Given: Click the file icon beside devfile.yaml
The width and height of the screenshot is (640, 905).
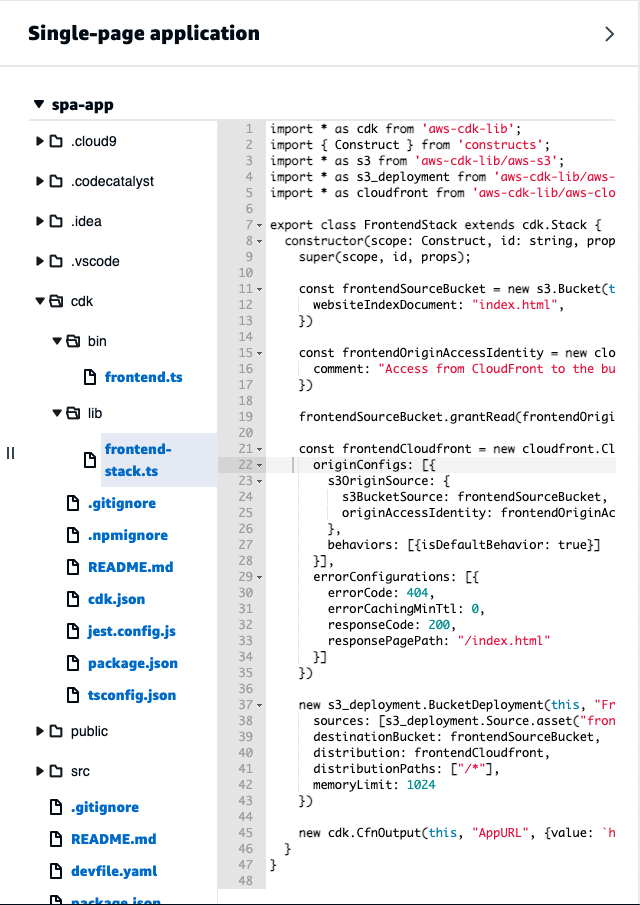Looking at the screenshot, I should 56,871.
